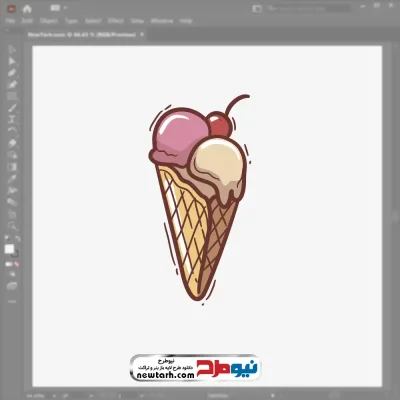Select the Selection tool arrow
Screen dimensions: 400x400
(x=12, y=49)
